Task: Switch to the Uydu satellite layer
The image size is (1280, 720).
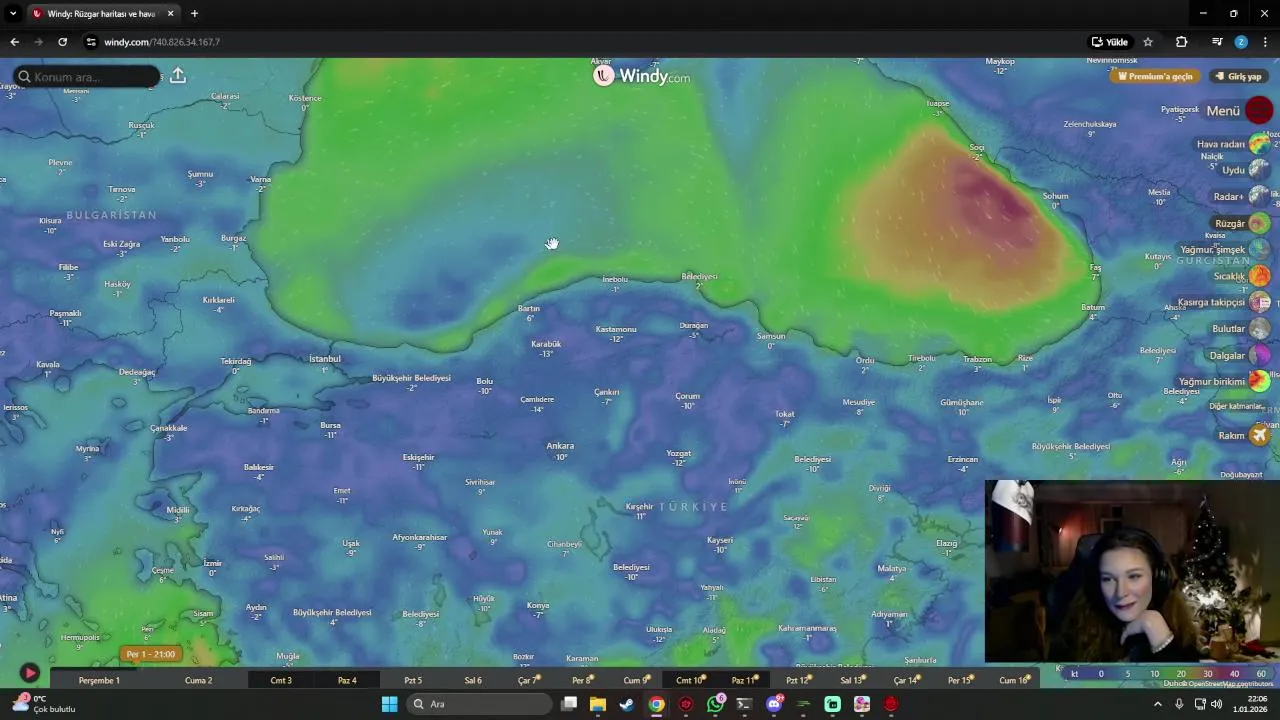Action: point(1245,170)
